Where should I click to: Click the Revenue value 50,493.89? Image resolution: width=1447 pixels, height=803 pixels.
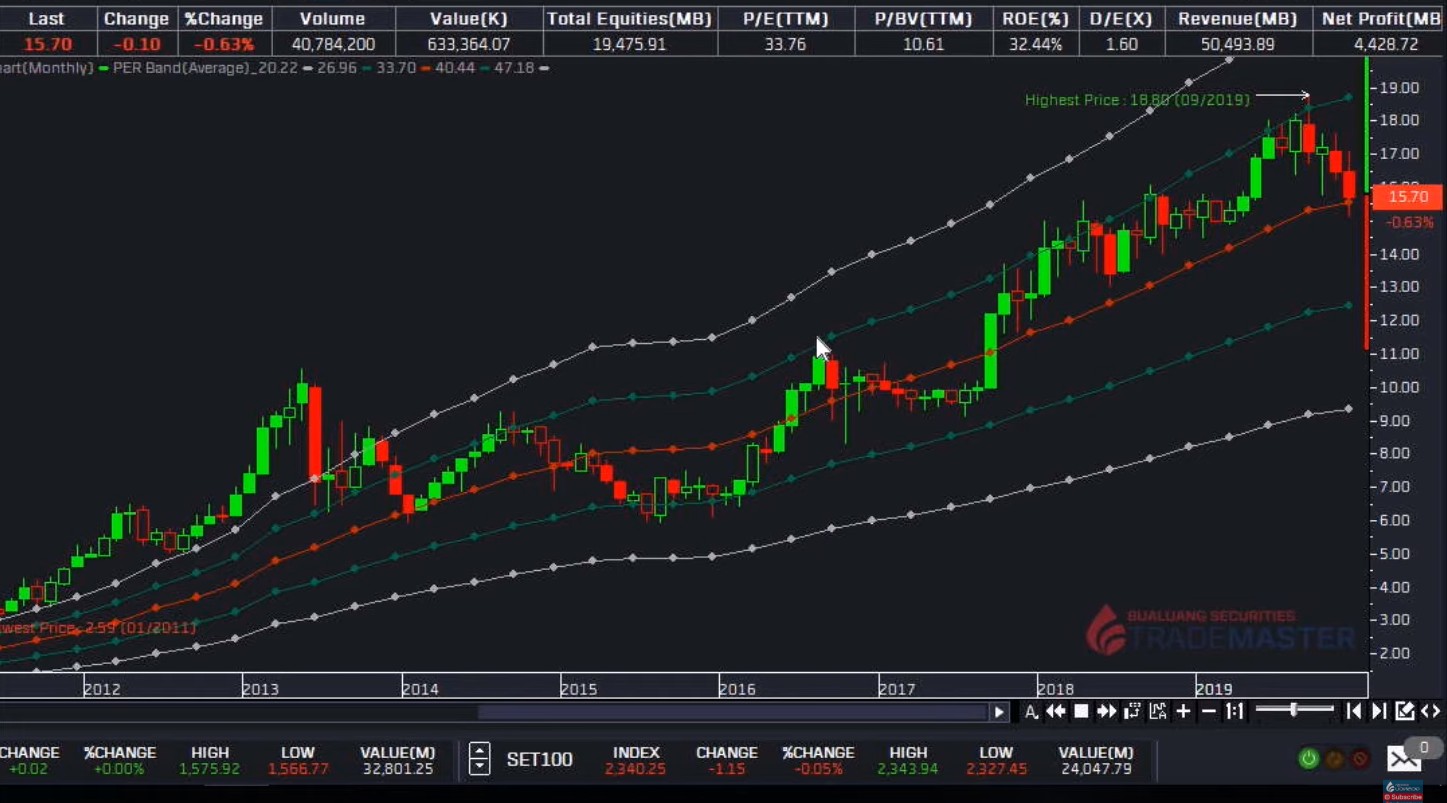click(1238, 44)
